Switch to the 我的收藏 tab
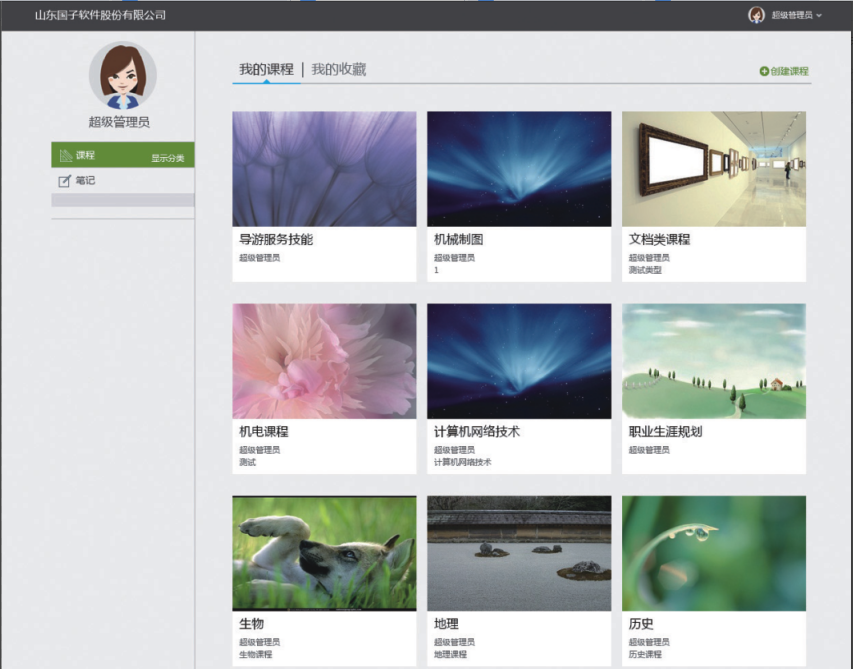Screen dimensions: 853x669 coord(338,70)
